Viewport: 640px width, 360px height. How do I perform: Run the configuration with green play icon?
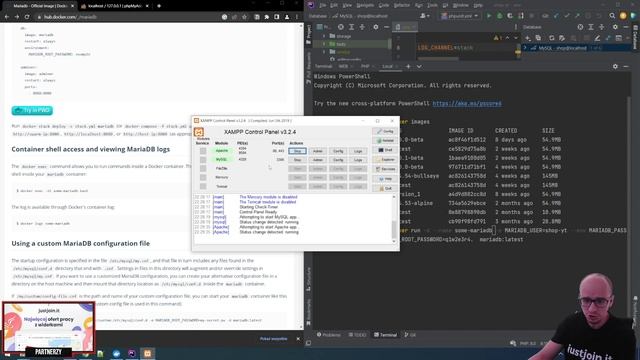point(489,16)
